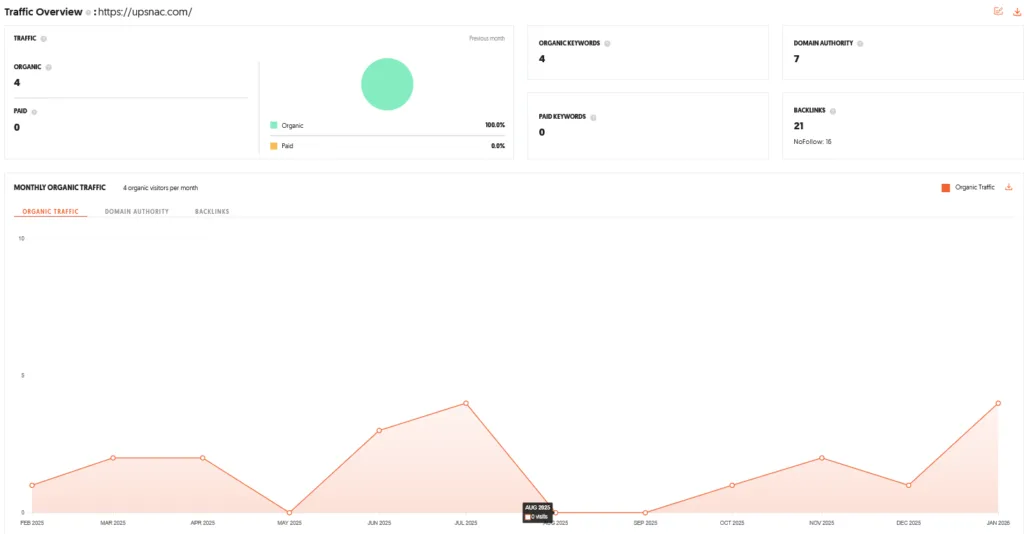Open info icon beside PAID KEYWORDS
This screenshot has width=1024, height=534.
(x=593, y=118)
